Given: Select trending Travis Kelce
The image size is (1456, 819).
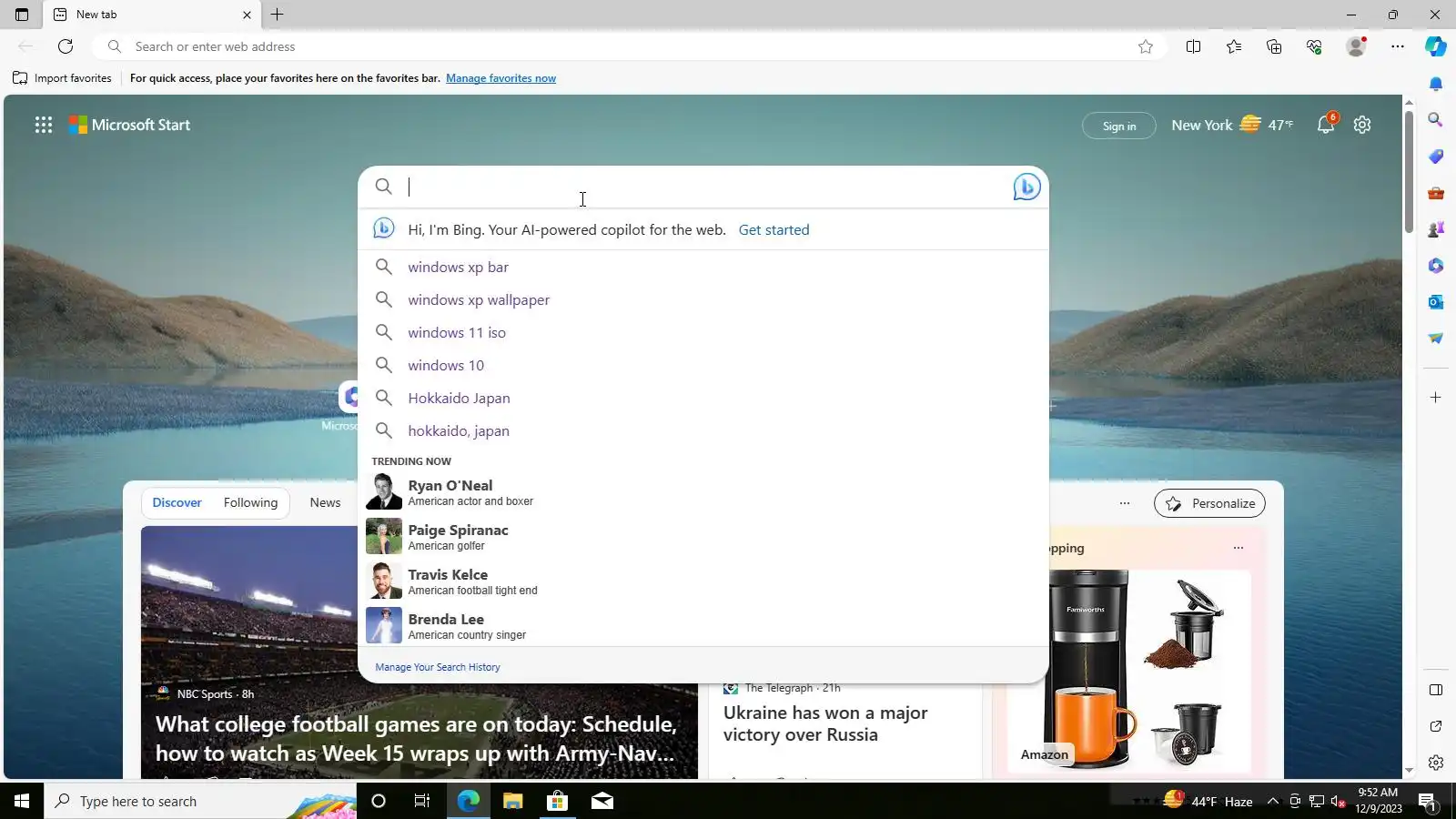Looking at the screenshot, I should (x=703, y=581).
